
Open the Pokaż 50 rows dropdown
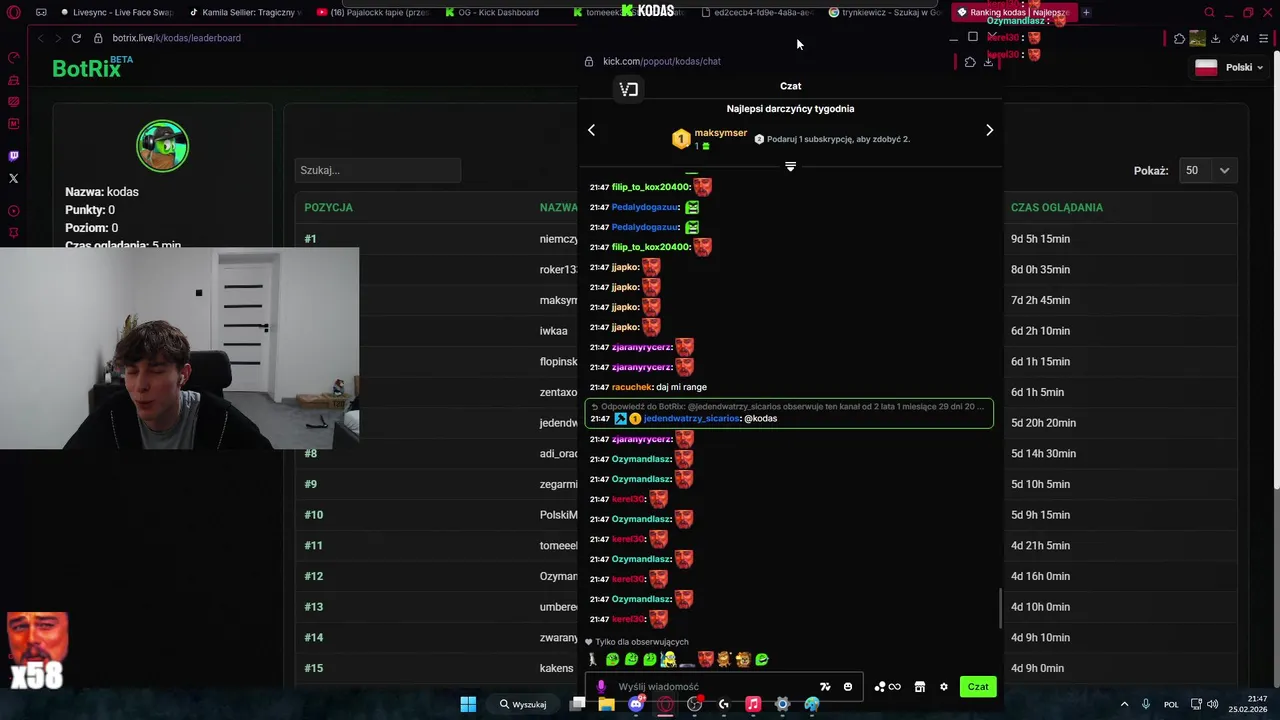pos(1208,170)
